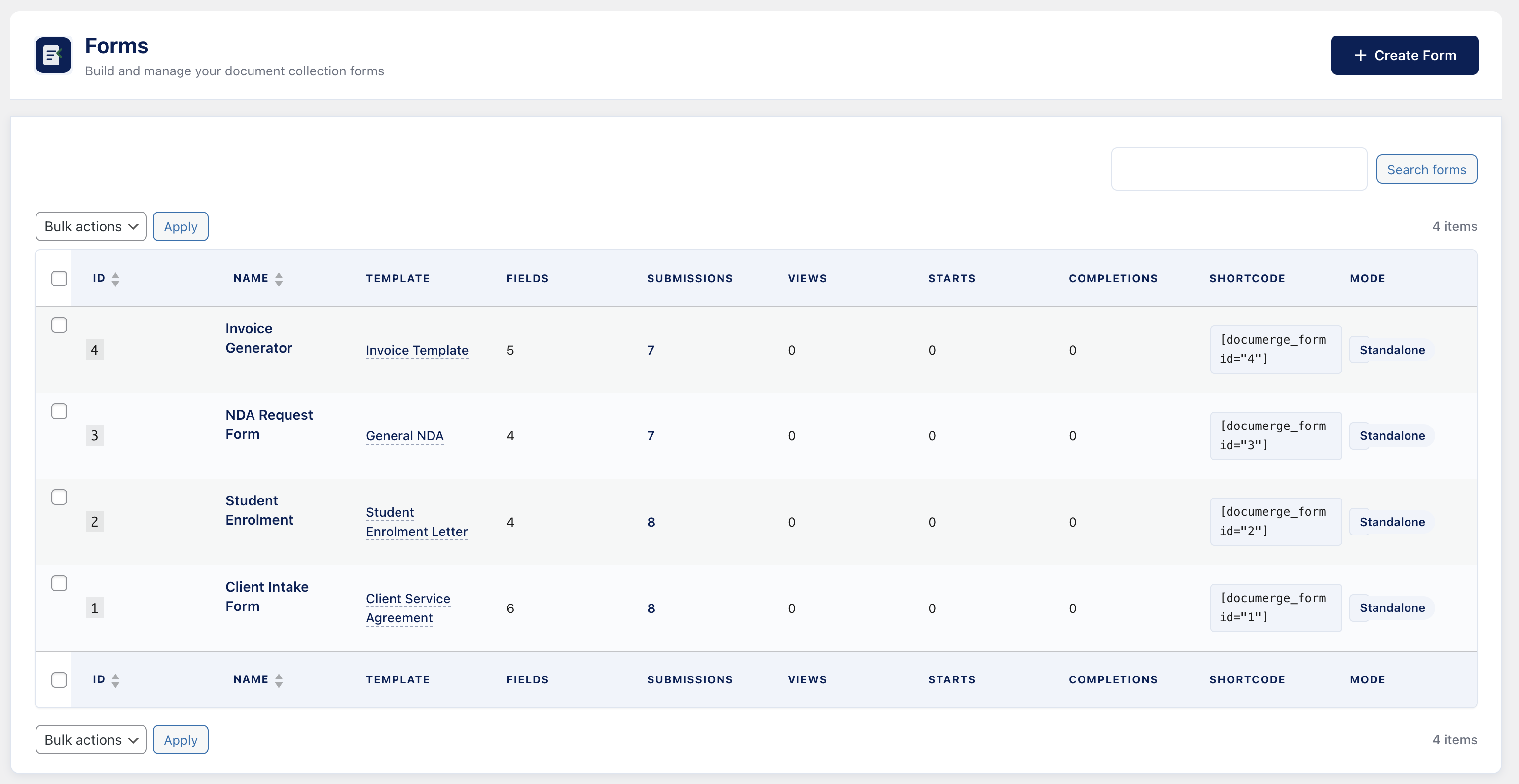Sort the table by the ID column arrows
Screen dimensions: 1519x784
[x=115, y=278]
